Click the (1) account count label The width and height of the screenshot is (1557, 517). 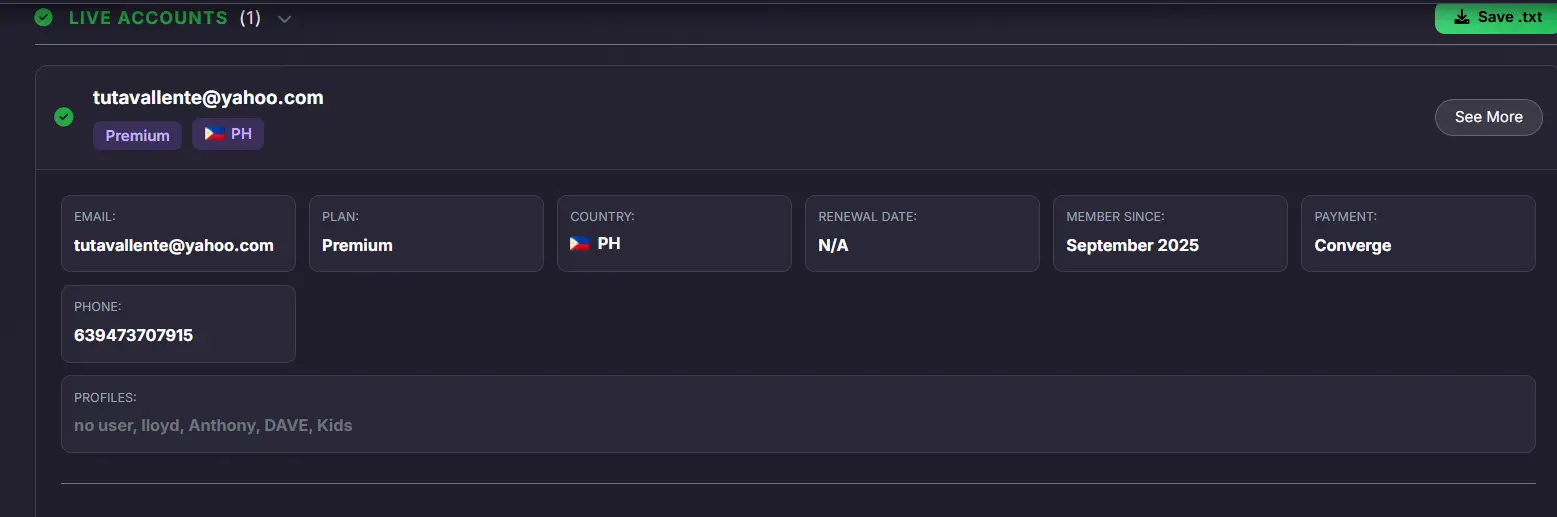[250, 18]
